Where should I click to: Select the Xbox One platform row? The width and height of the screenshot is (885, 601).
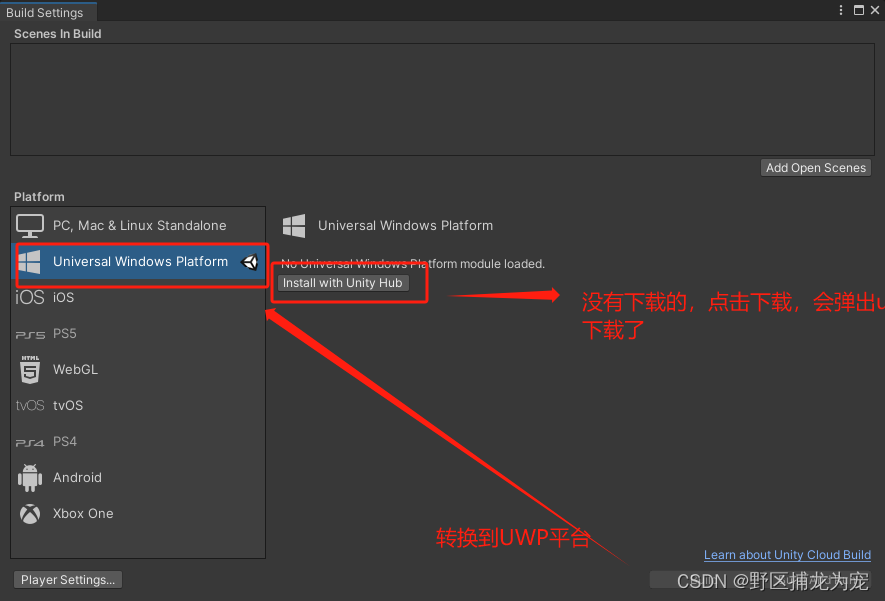click(138, 514)
